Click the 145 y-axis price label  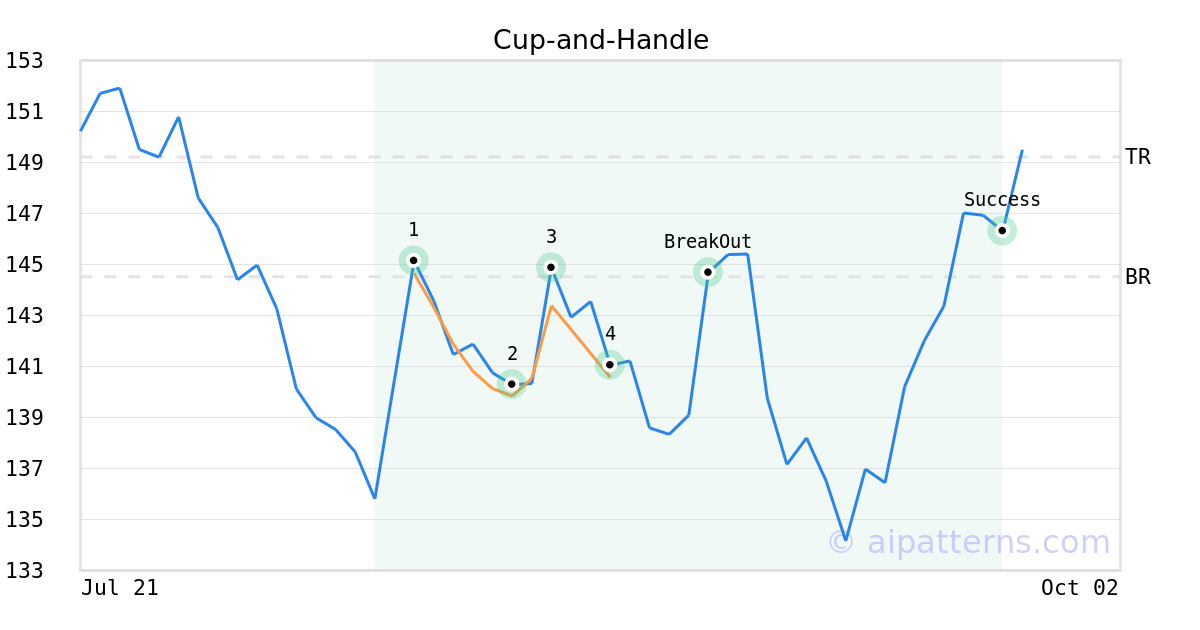point(24,265)
